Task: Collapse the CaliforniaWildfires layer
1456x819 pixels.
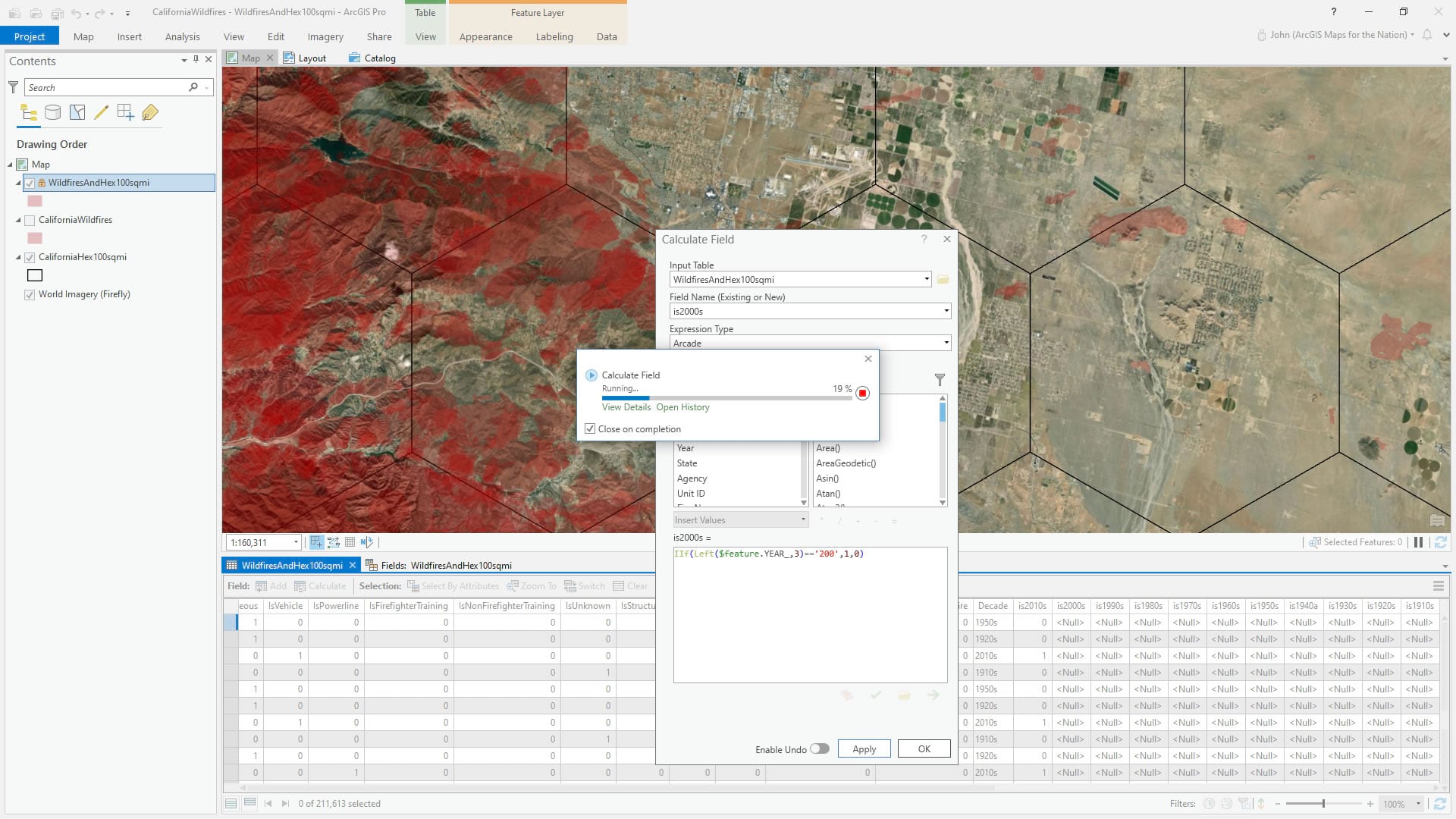Action: click(18, 220)
